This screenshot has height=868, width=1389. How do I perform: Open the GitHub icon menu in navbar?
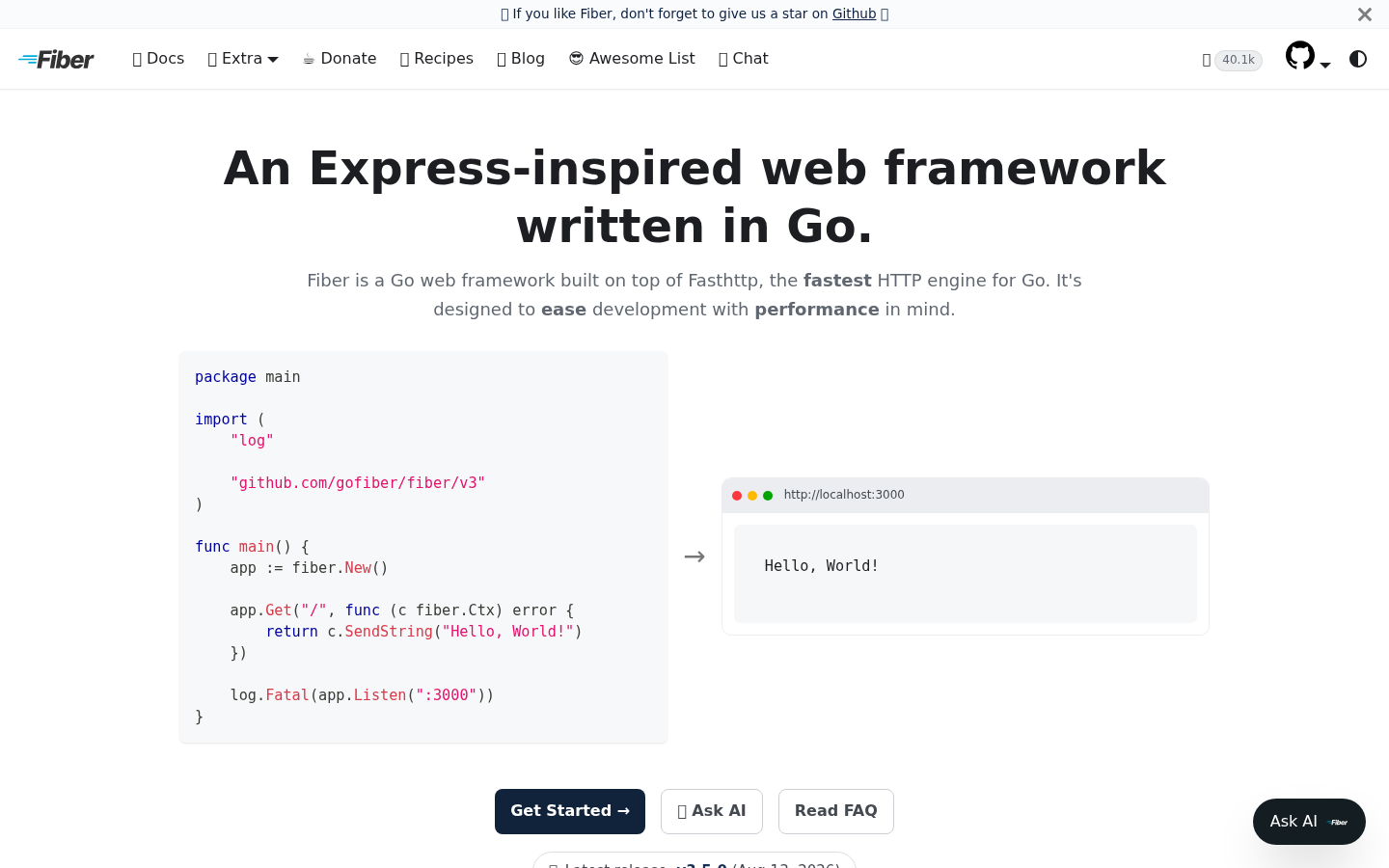pos(1308,57)
